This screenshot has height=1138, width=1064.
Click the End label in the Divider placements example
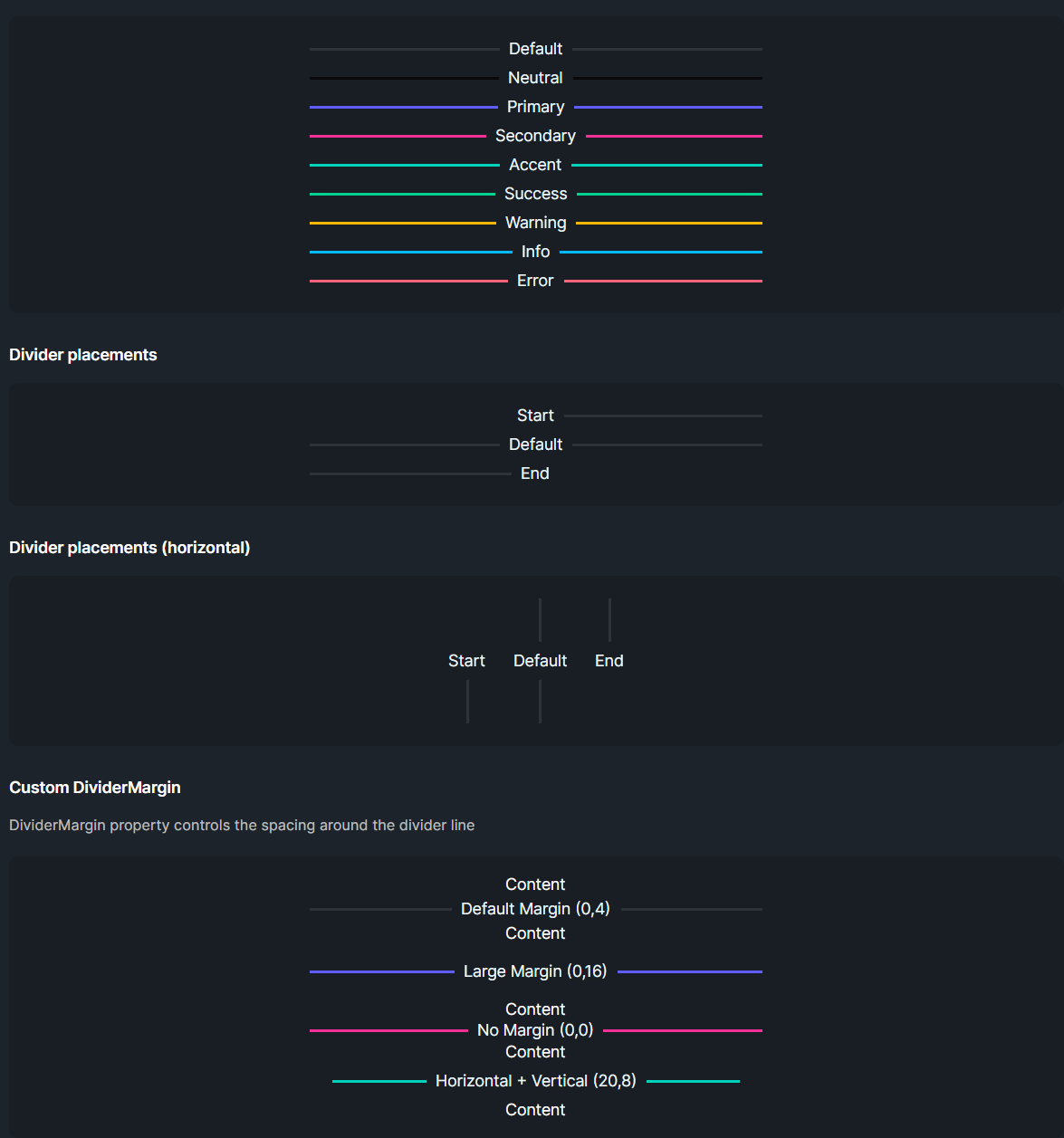pos(535,473)
